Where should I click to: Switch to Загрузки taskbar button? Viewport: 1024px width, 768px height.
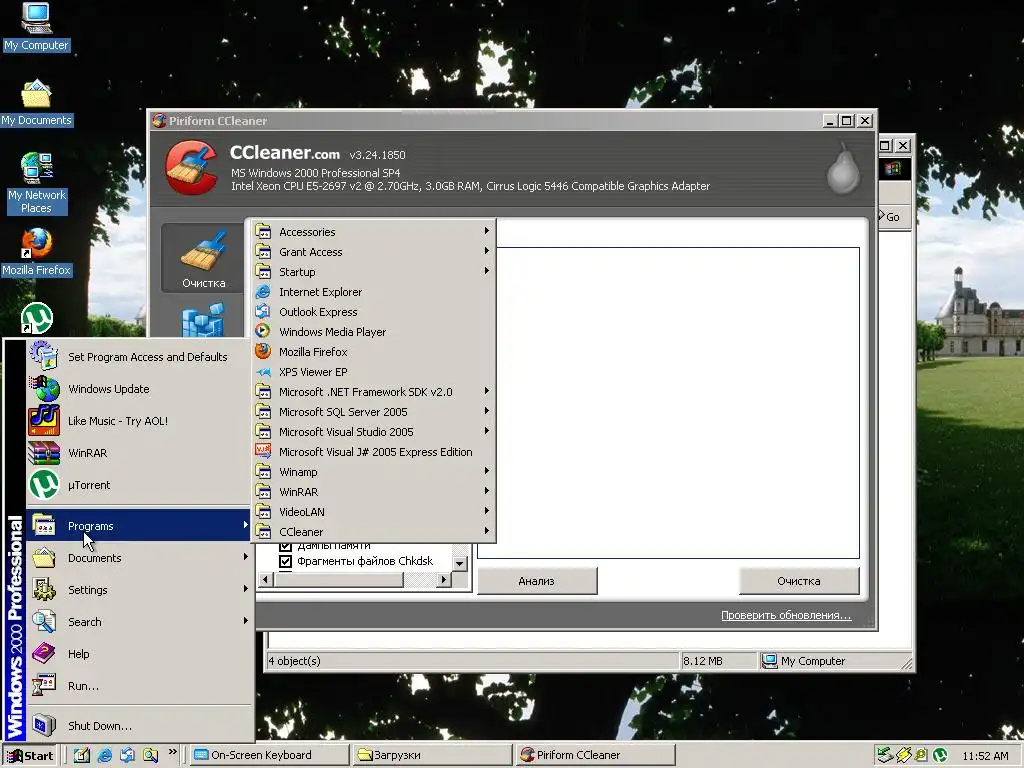432,755
